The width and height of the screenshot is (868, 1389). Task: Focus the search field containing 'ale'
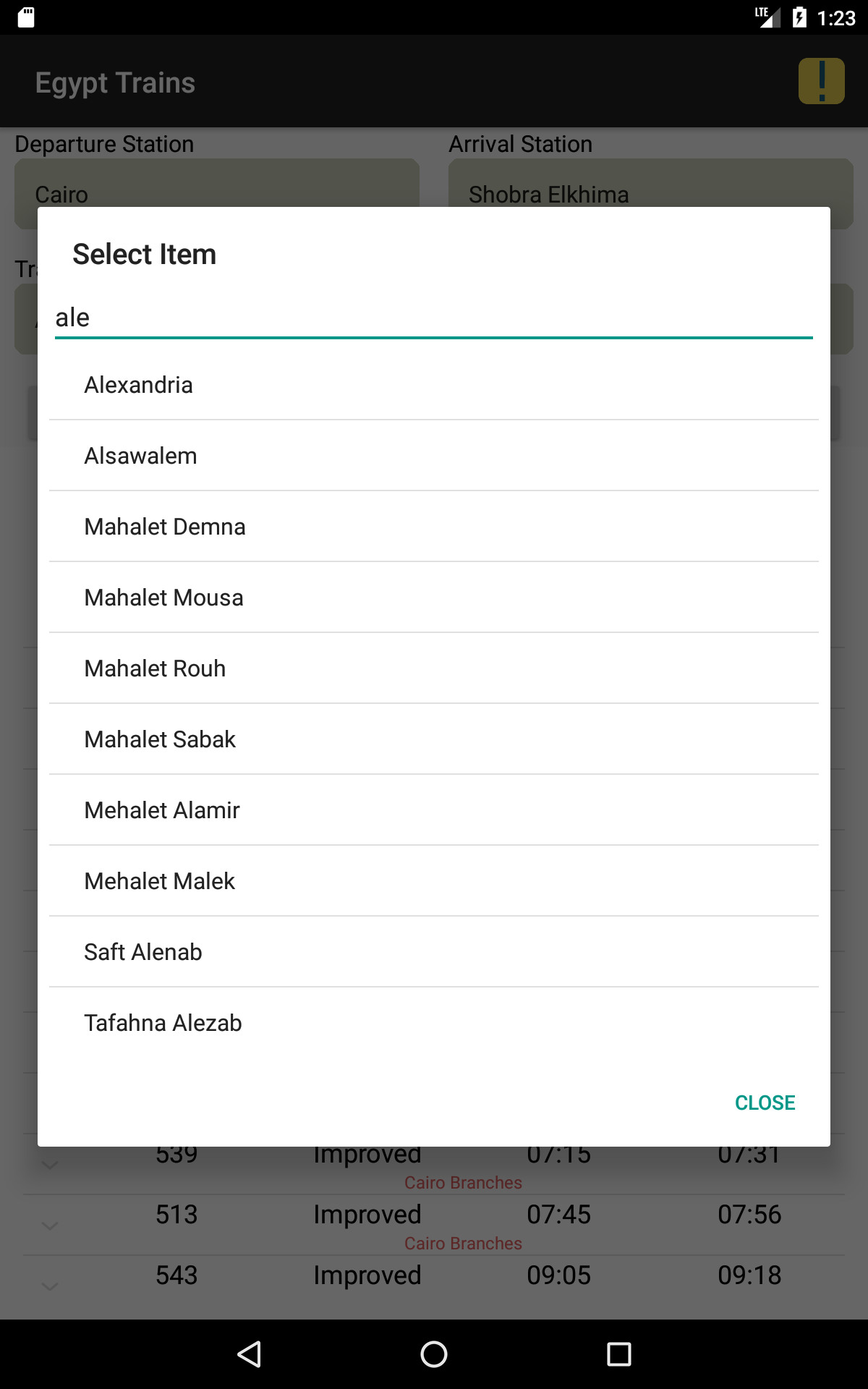434,318
